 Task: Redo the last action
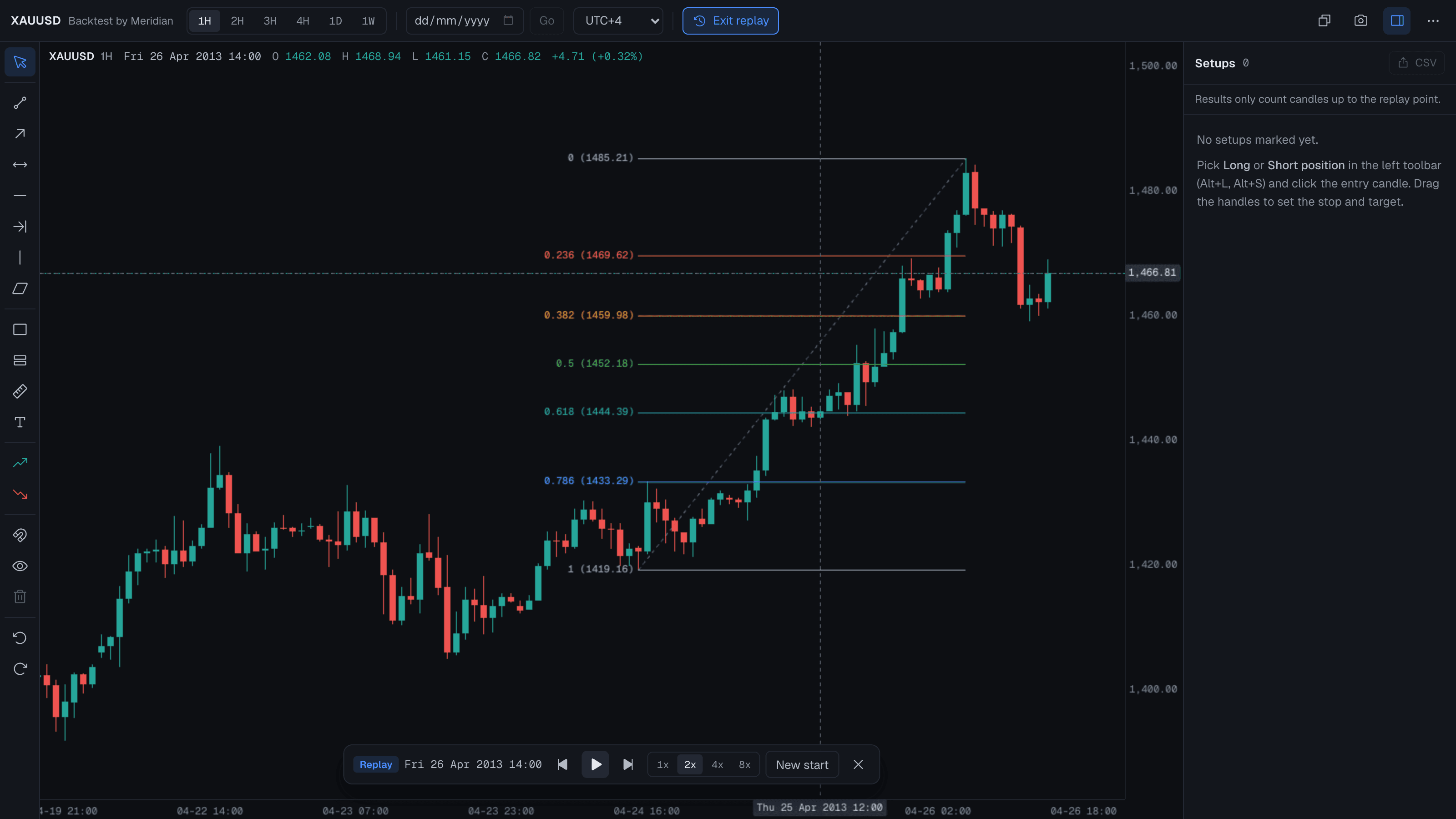20,669
